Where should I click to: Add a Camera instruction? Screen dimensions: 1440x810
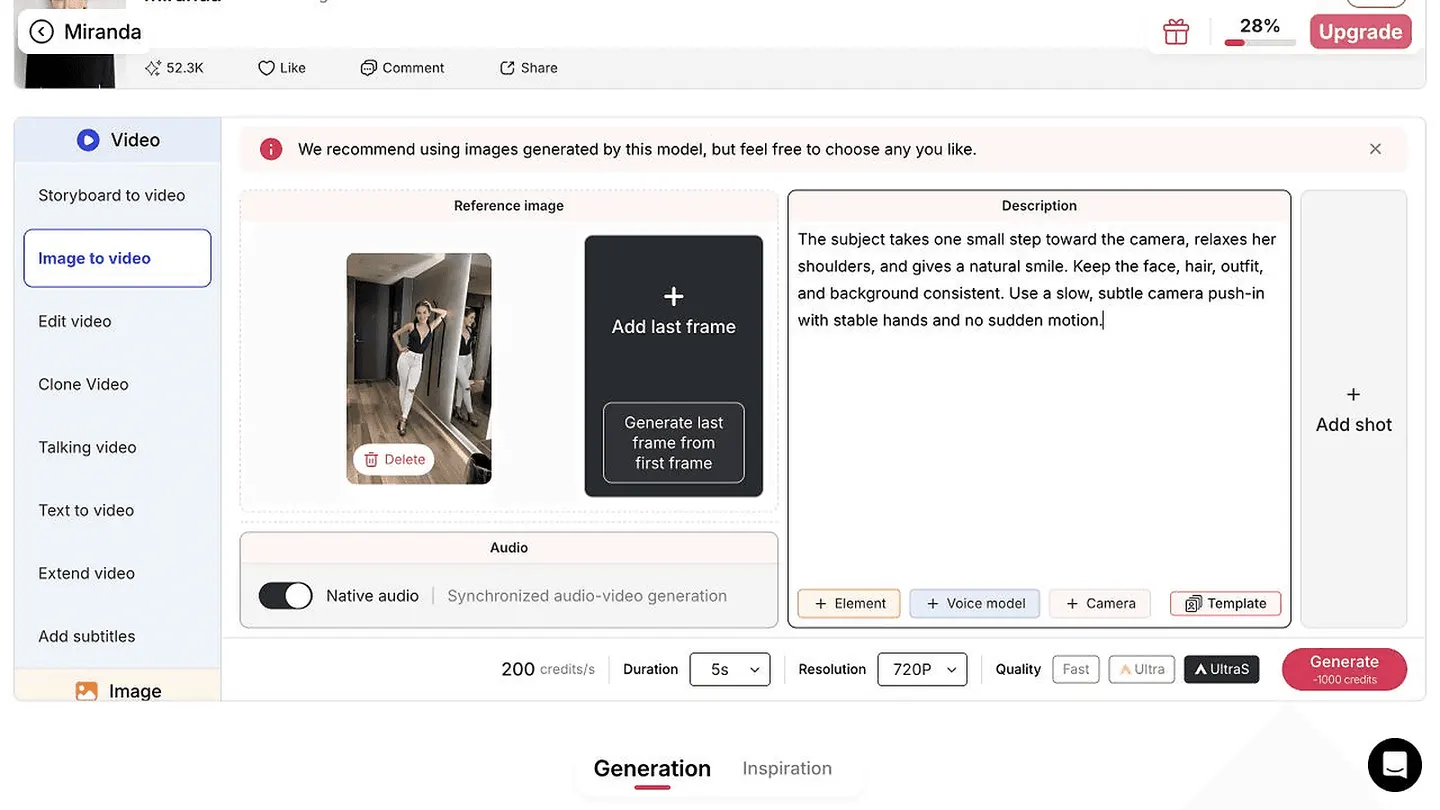(1100, 603)
